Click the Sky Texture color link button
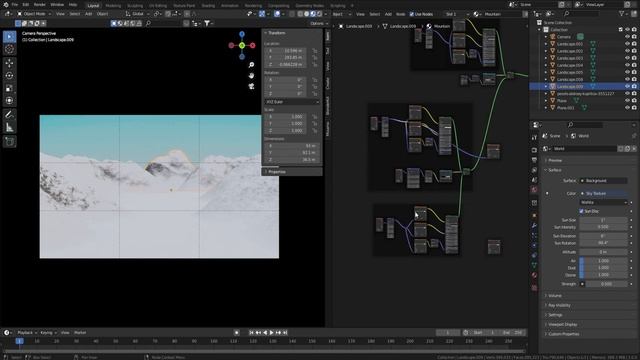640x360 pixels. (603, 193)
